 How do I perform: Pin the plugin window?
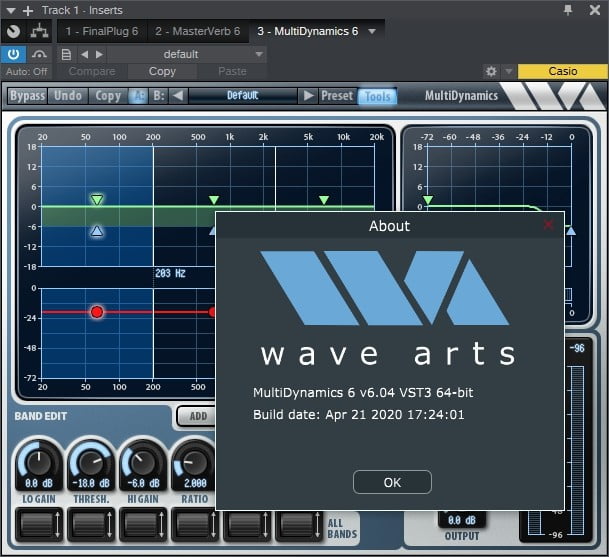pyautogui.click(x=568, y=10)
